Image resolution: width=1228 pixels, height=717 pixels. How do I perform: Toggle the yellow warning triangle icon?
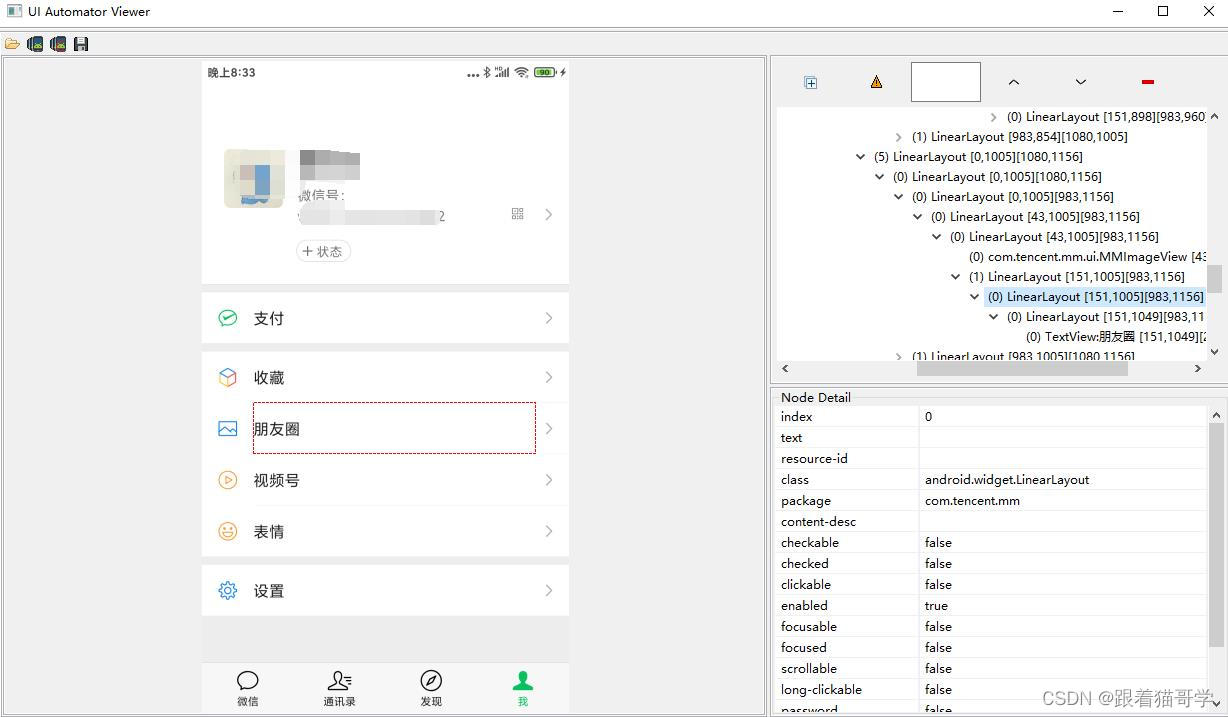click(876, 82)
